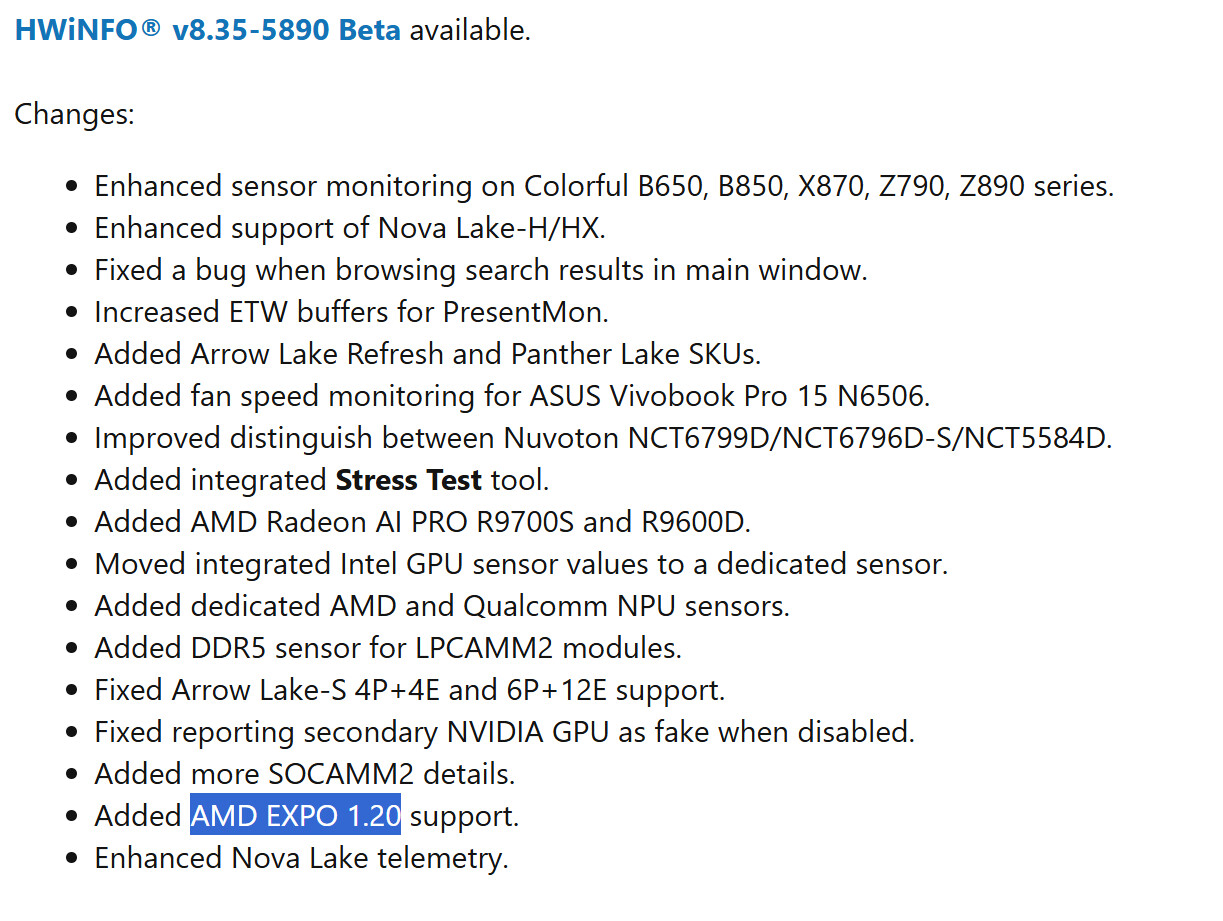Screen dimensions: 1223x921
Task: Click the Qualcomm NPU sensors line
Action: click(442, 606)
